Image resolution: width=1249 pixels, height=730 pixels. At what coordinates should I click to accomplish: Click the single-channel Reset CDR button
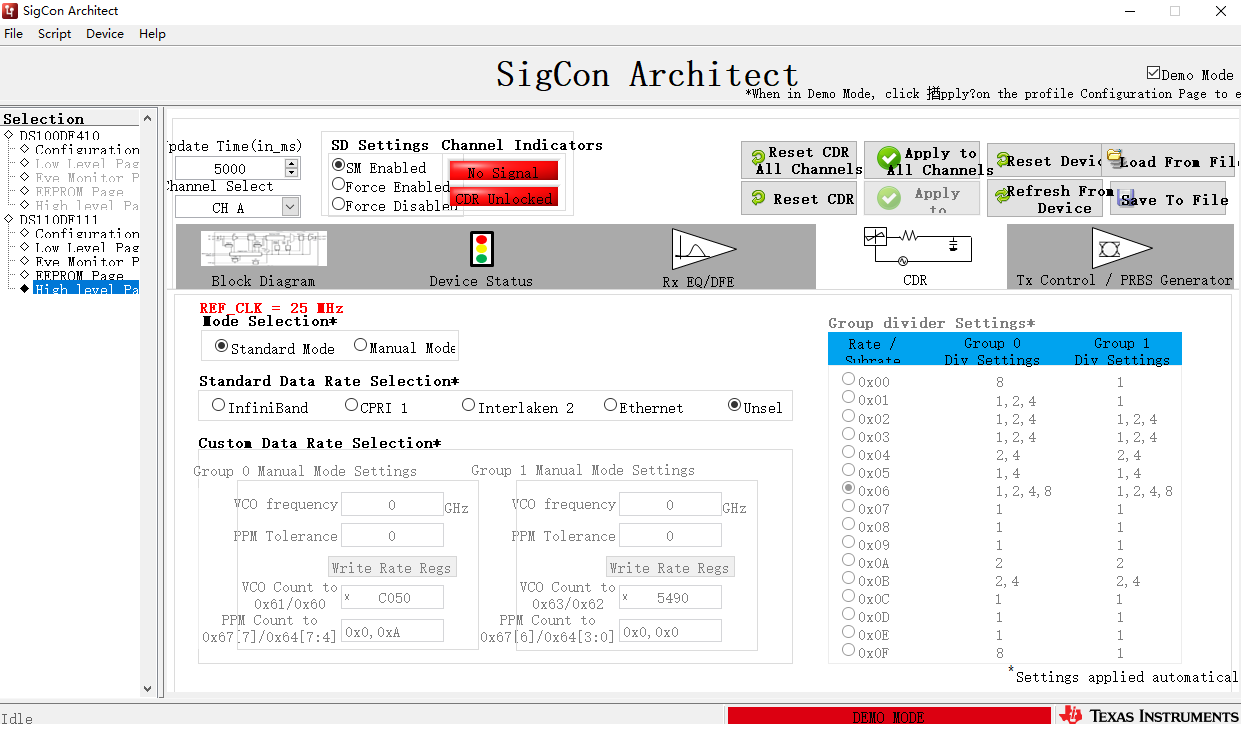(801, 199)
